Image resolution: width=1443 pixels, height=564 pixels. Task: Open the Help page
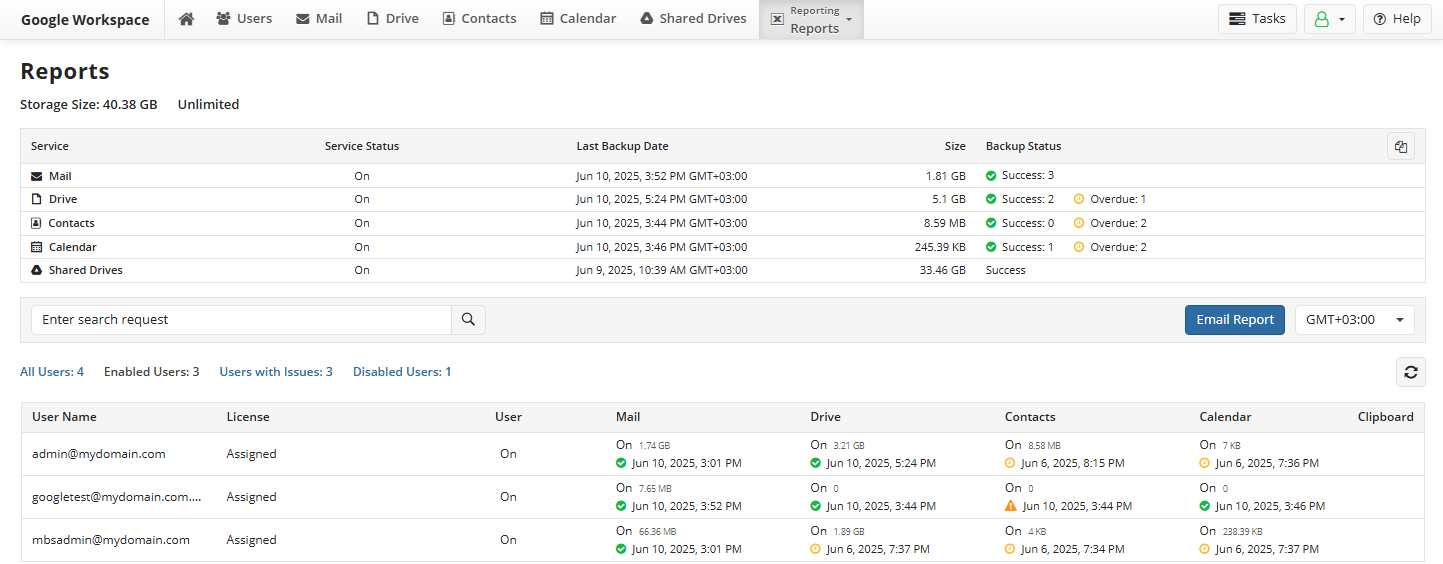point(1397,19)
